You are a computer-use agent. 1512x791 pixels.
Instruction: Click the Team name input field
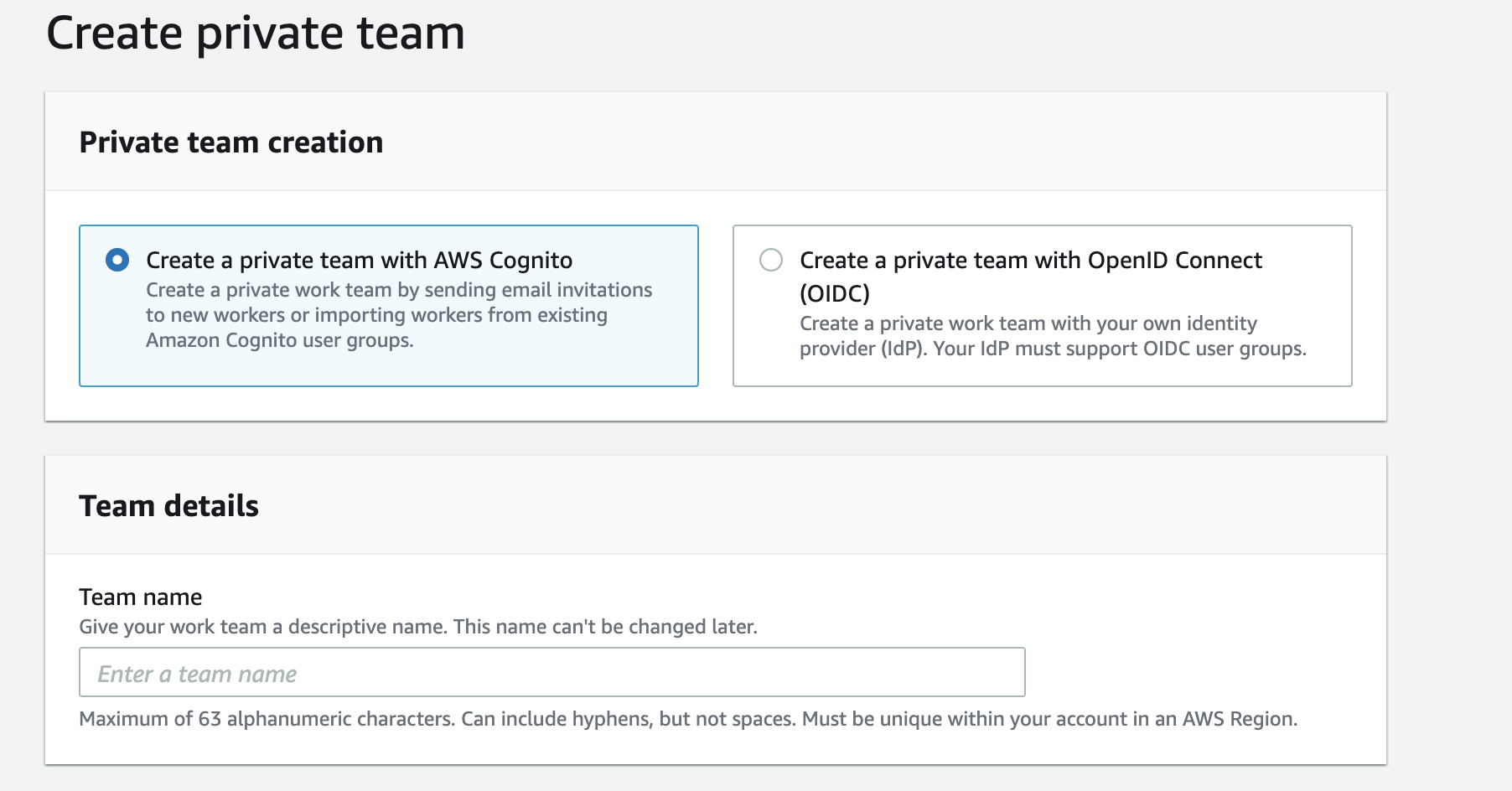(x=551, y=672)
